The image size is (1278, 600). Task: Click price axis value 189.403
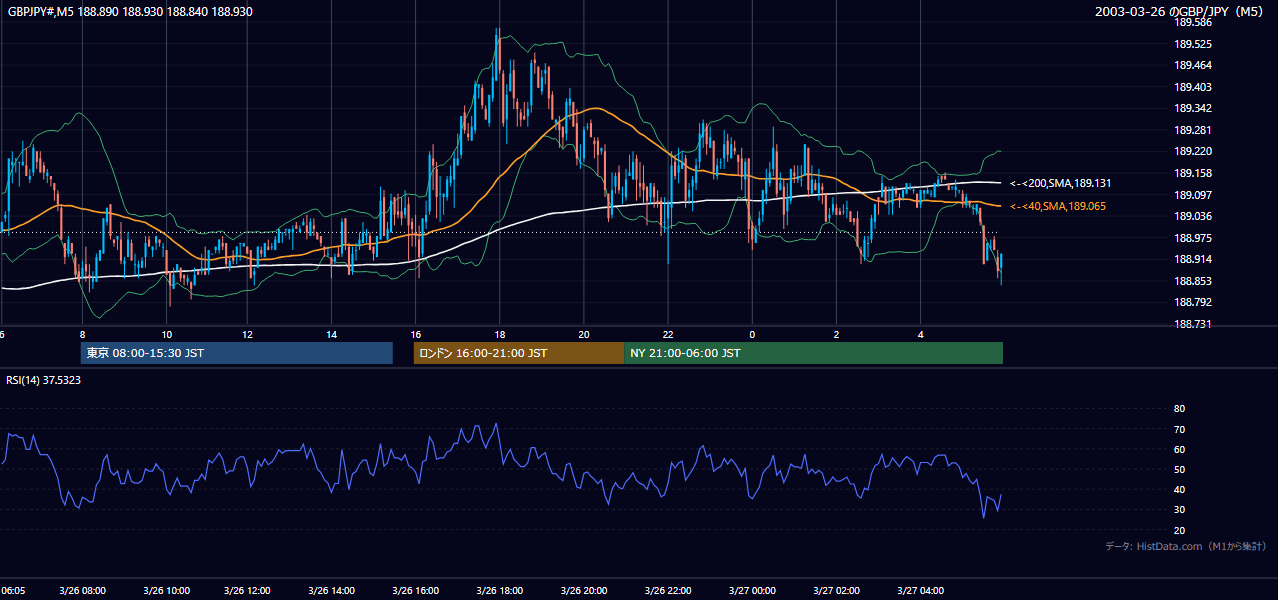(x=1192, y=87)
